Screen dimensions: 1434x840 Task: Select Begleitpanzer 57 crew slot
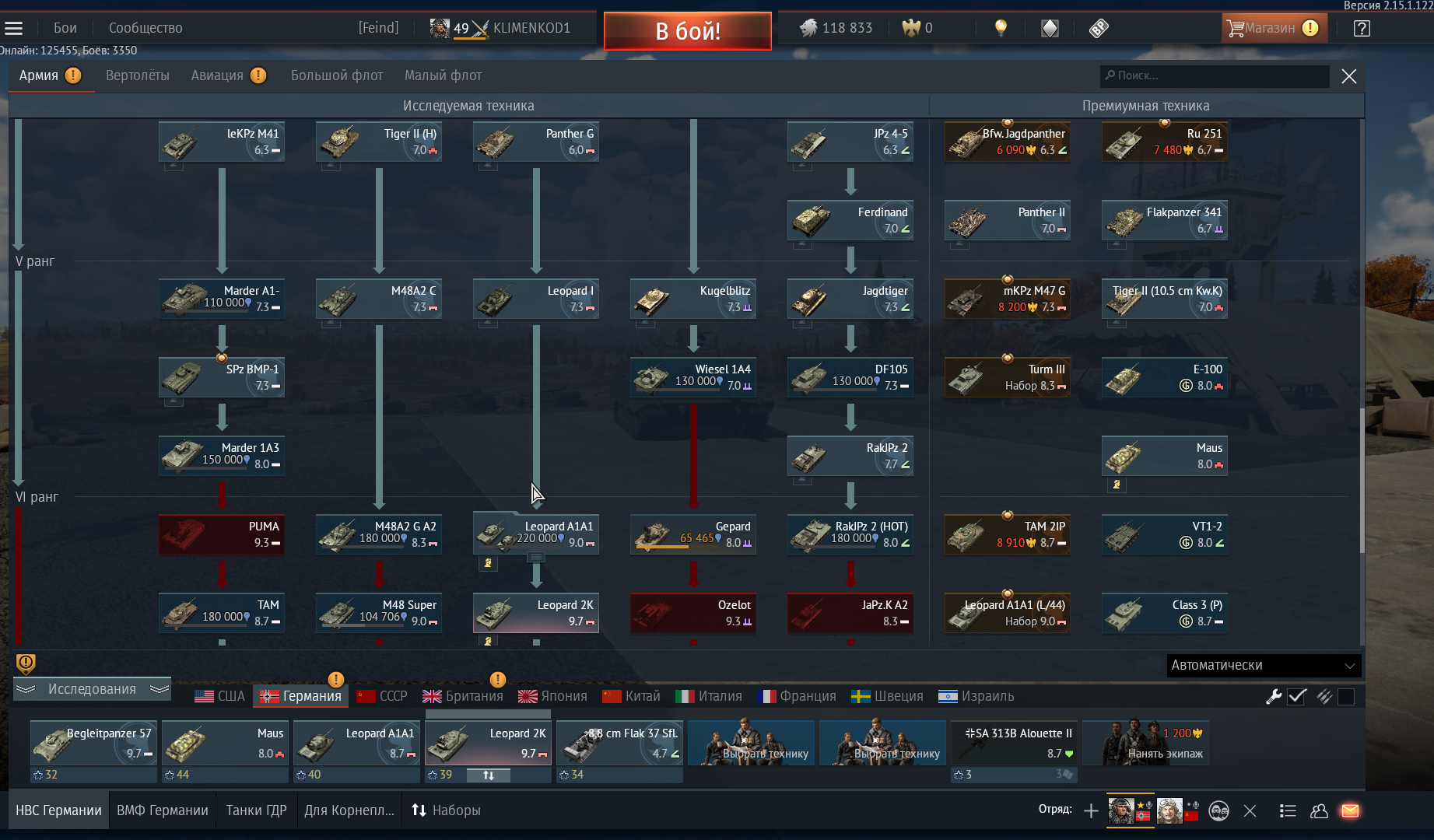coord(93,744)
